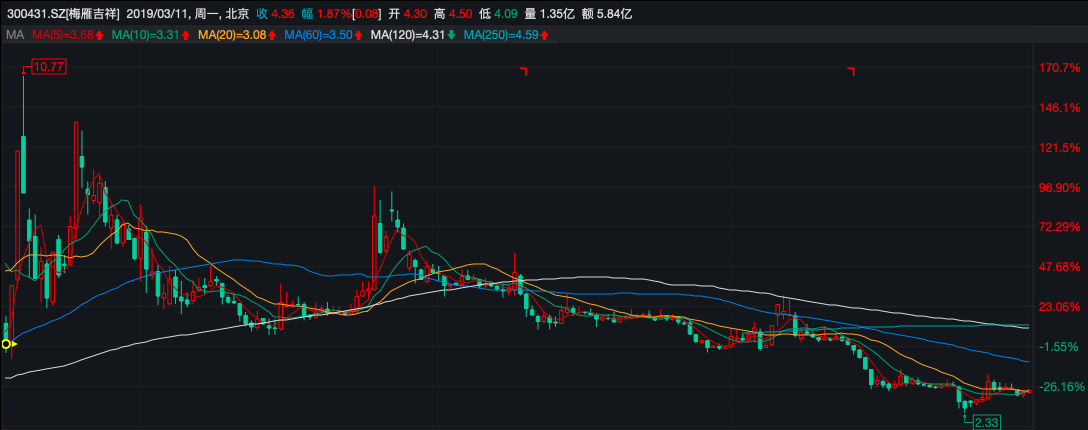Toggle the MA(20) moving average label

click(232, 35)
